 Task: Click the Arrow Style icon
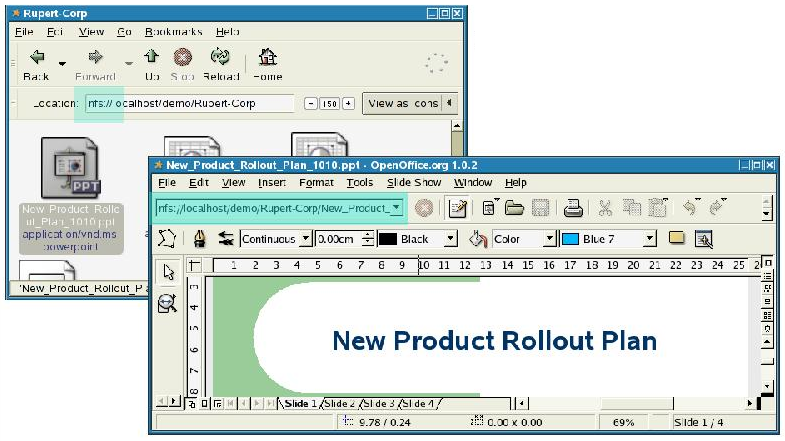tap(226, 239)
